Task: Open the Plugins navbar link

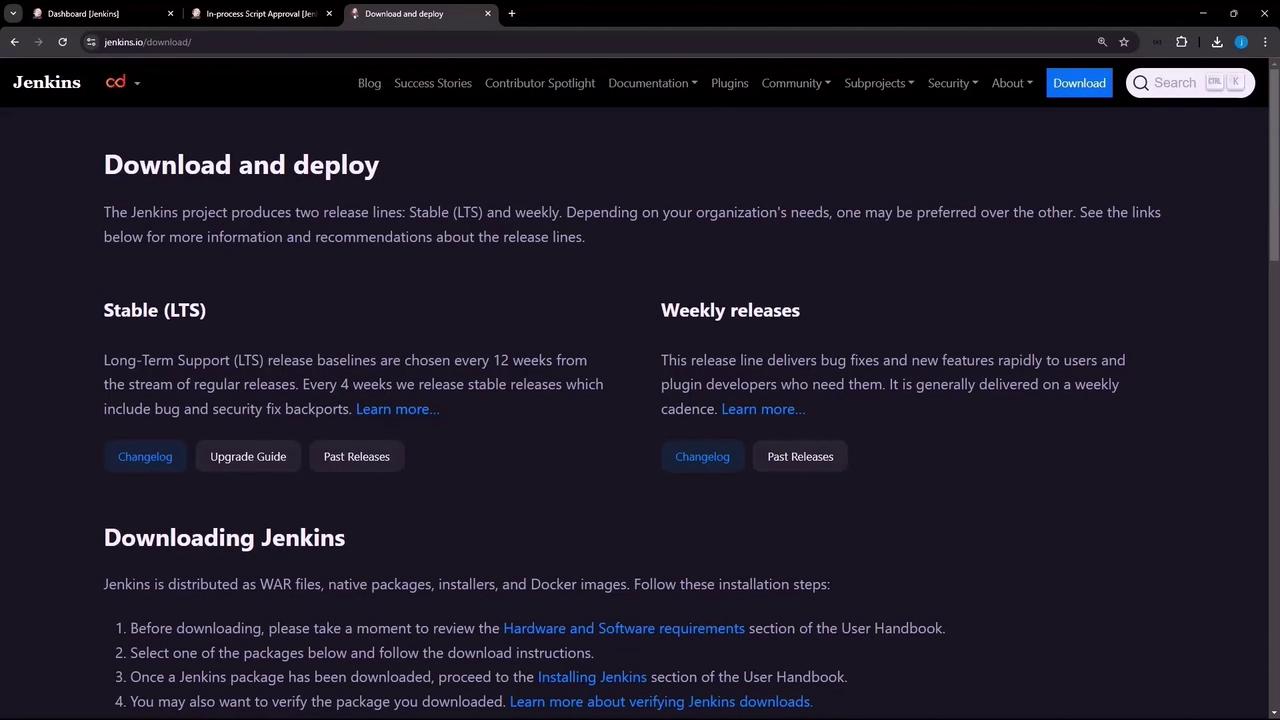Action: (730, 83)
